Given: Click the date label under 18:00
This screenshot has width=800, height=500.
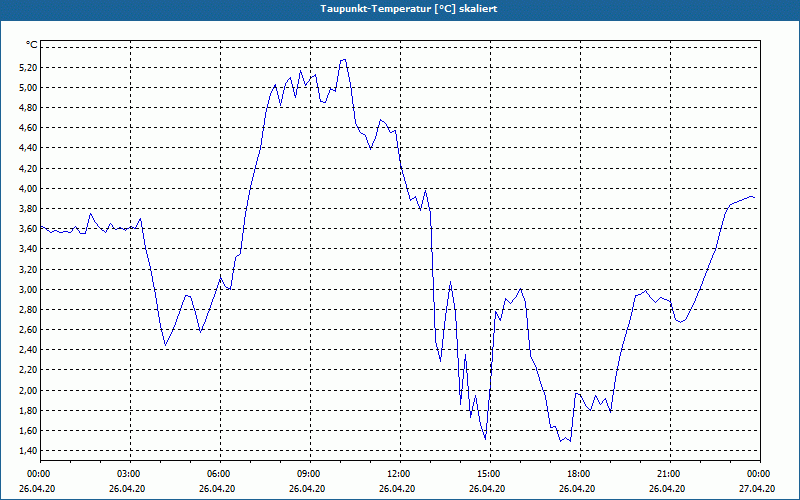Looking at the screenshot, I should pyautogui.click(x=577, y=489).
